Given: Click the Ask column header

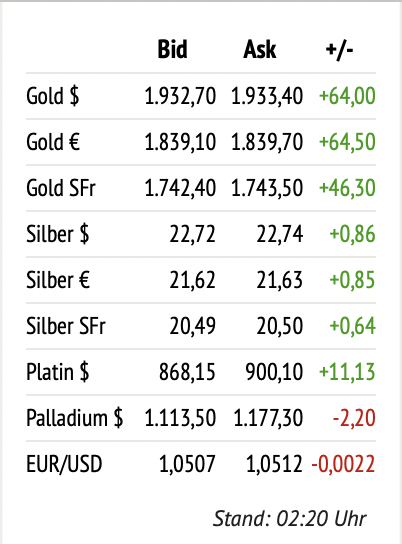Looking at the screenshot, I should [x=260, y=49].
